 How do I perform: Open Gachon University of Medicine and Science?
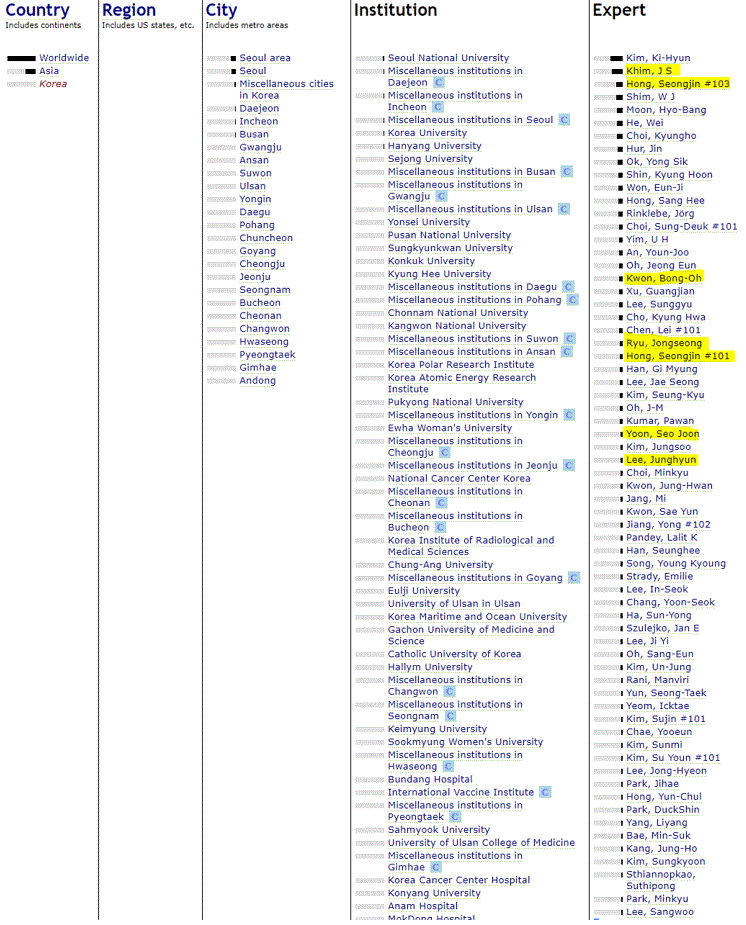click(x=471, y=635)
